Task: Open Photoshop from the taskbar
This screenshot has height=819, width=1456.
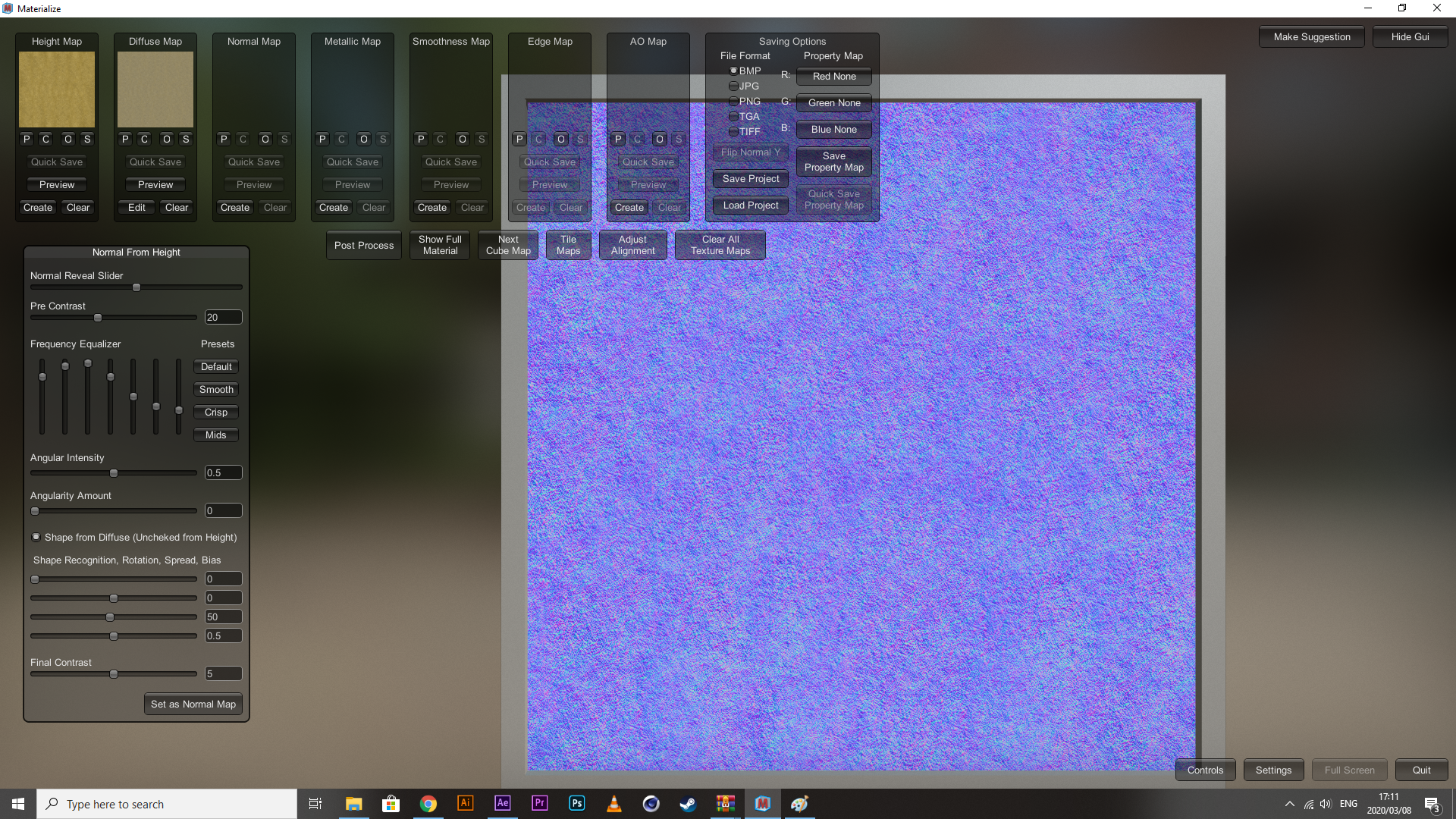Action: pos(576,803)
